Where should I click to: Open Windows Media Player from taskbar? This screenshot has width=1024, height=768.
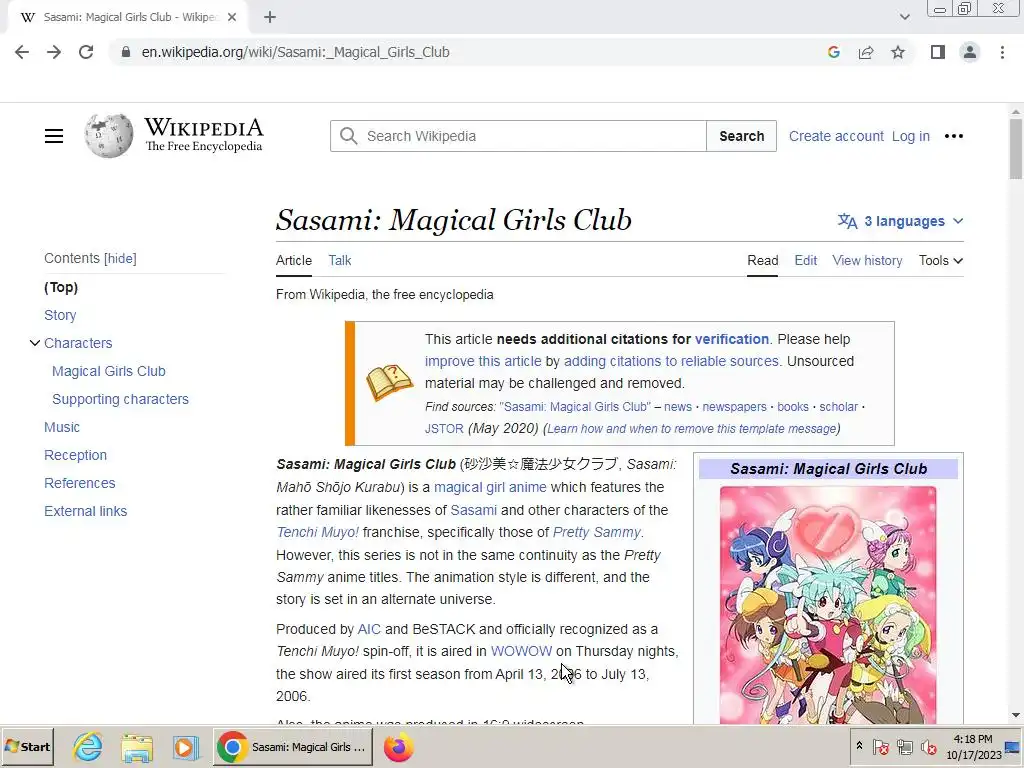click(185, 747)
